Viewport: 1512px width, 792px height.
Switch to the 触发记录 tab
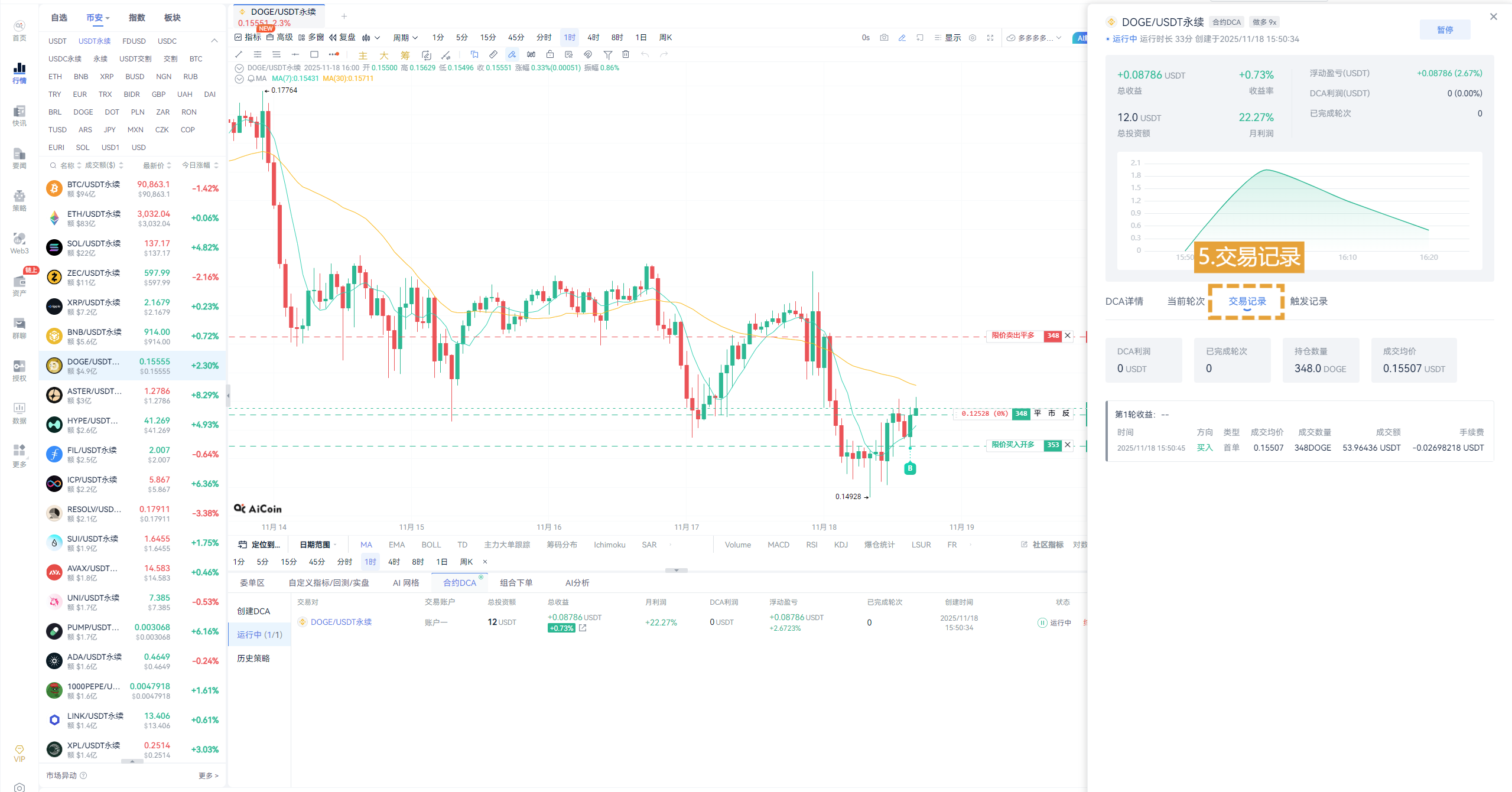point(1308,301)
